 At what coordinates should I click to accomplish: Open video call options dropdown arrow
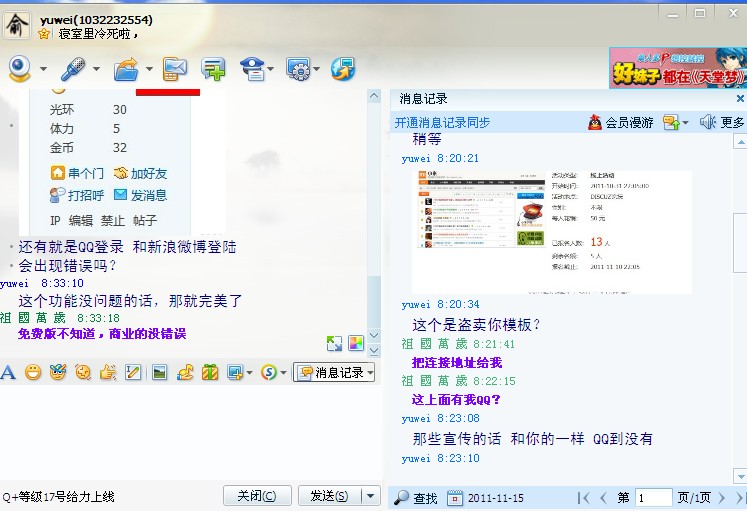pos(43,69)
